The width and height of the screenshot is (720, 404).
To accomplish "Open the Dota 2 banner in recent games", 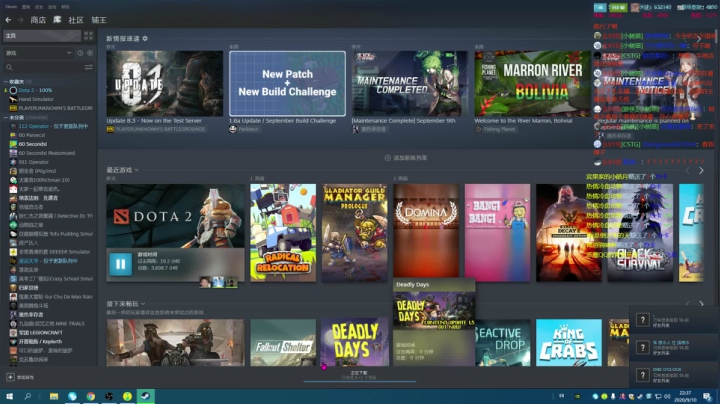I will [175, 216].
